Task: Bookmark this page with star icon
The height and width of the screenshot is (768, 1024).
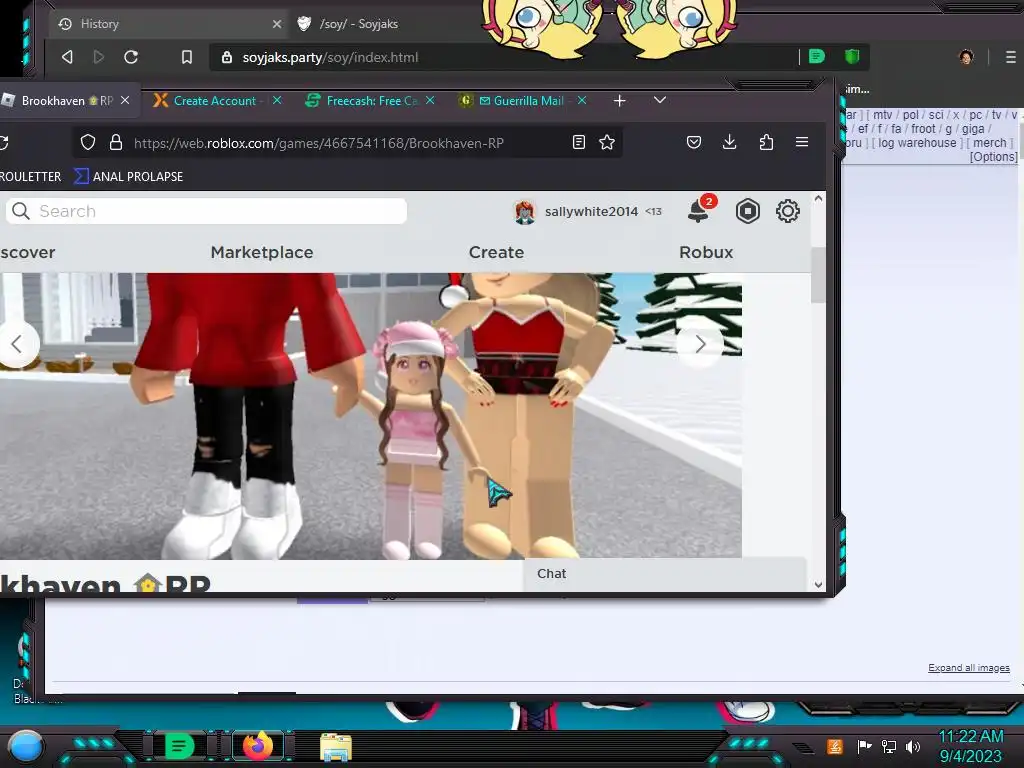Action: click(x=607, y=142)
